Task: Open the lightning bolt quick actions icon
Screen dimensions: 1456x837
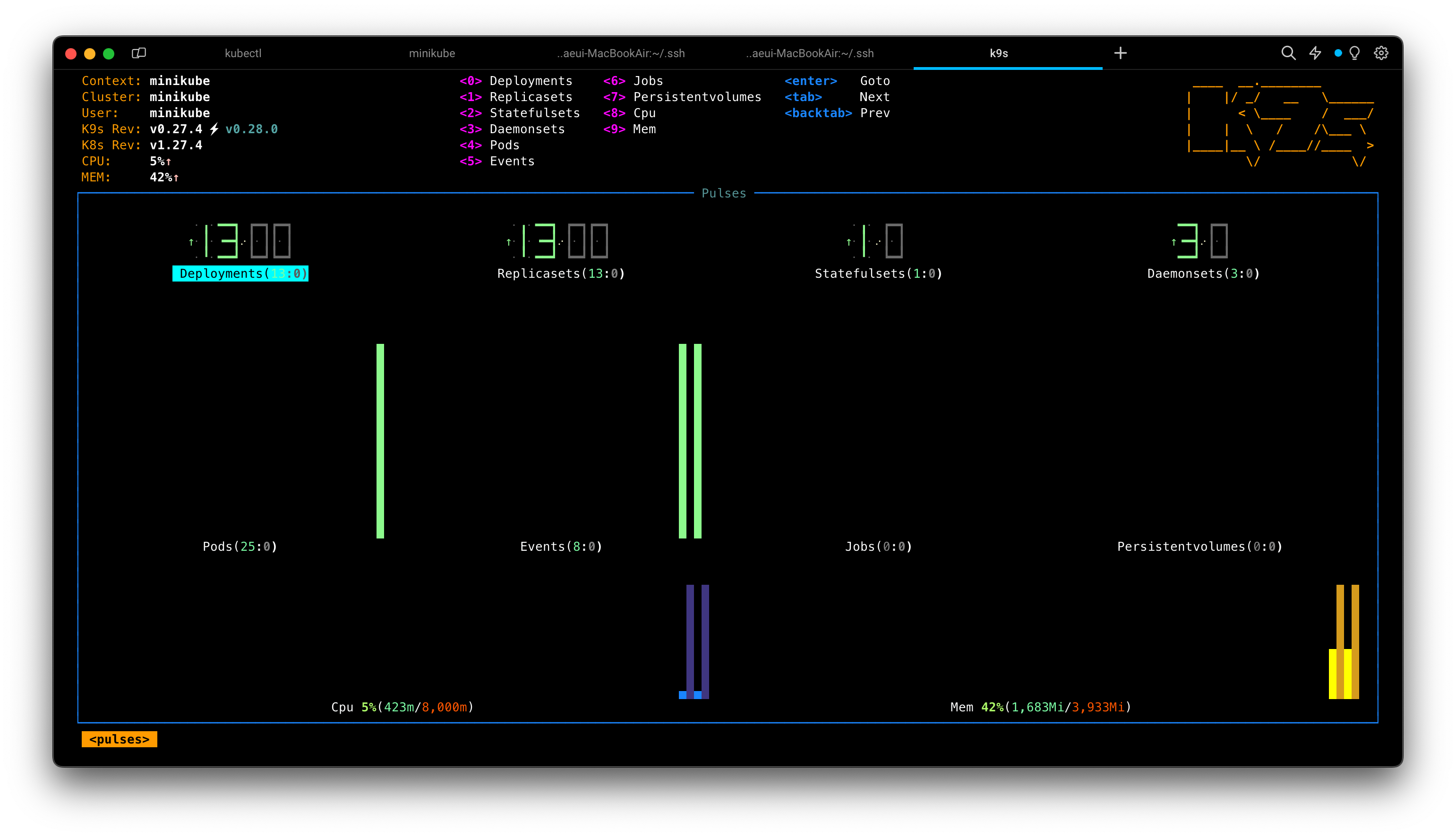Action: [x=1315, y=53]
